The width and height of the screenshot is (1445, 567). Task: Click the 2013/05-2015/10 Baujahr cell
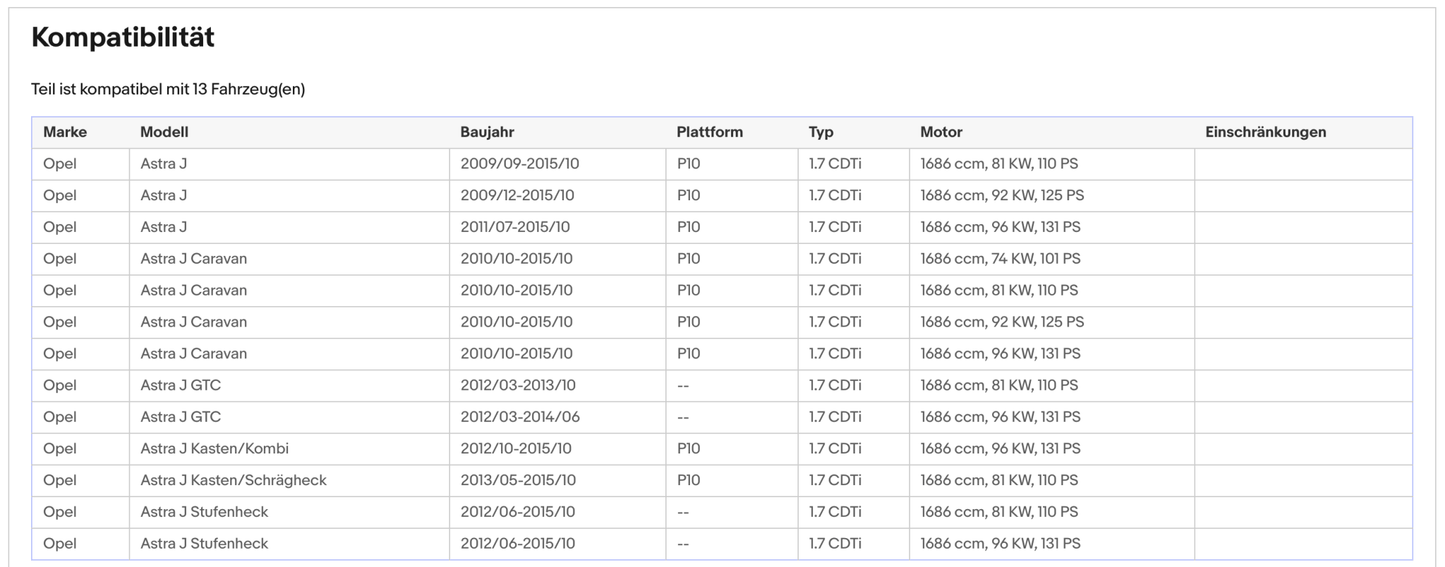coord(518,480)
